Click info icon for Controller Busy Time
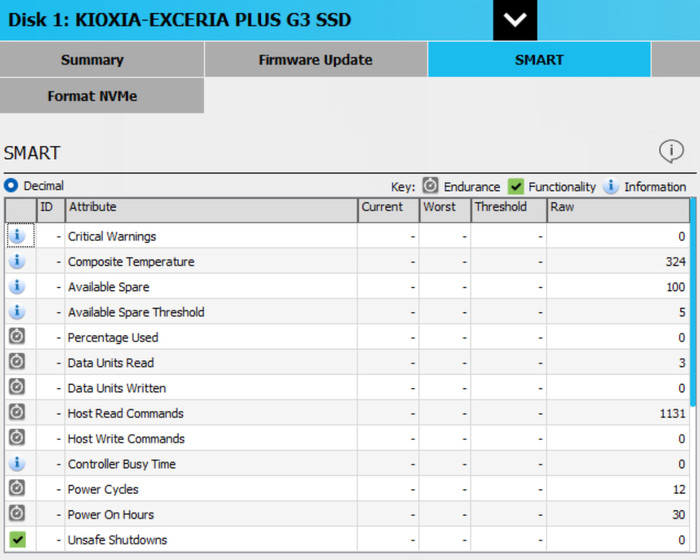 coord(17,463)
